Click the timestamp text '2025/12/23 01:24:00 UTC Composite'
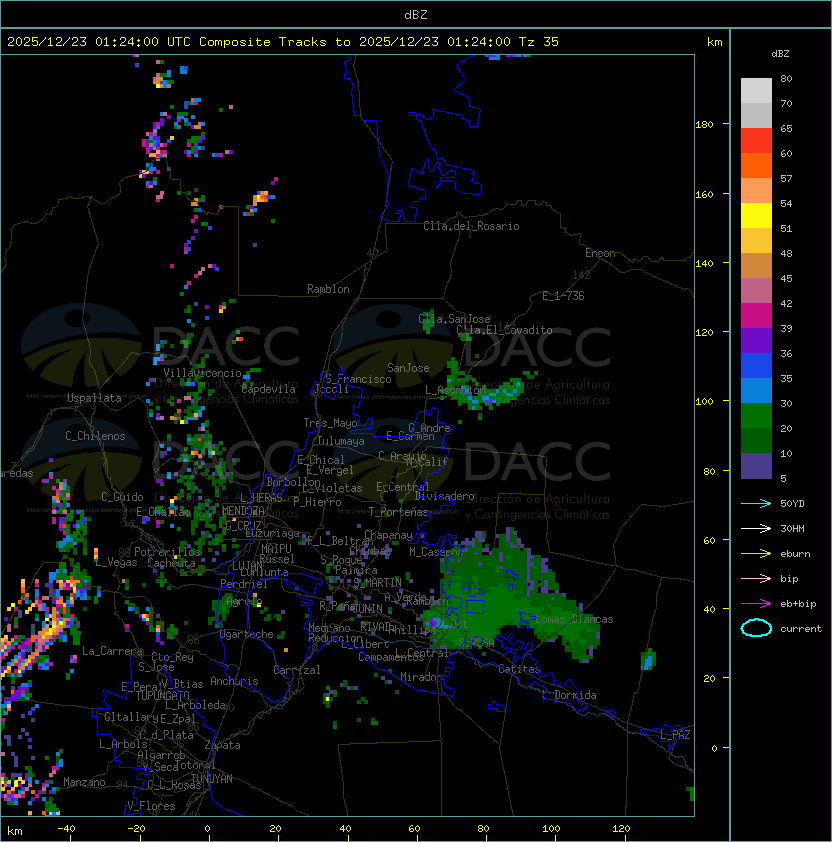 tap(139, 42)
